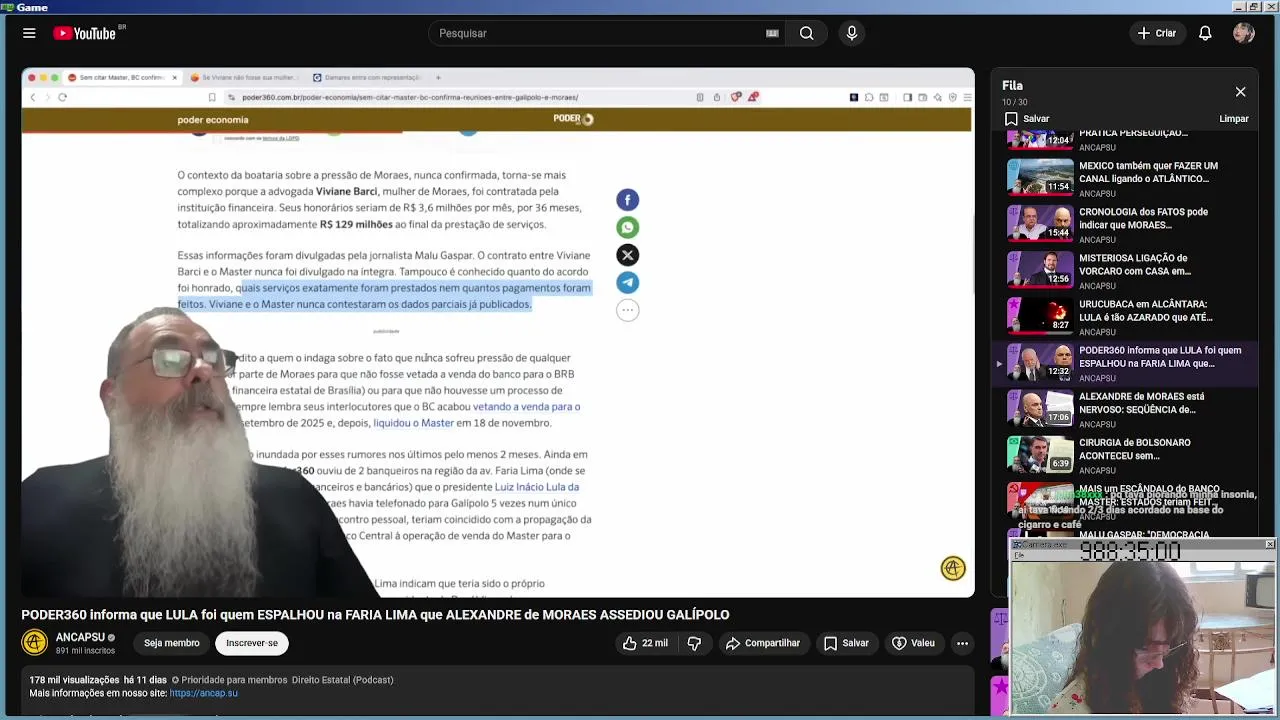Open the on-screen keyboard in the search box
The height and width of the screenshot is (720, 1280).
coord(772,33)
